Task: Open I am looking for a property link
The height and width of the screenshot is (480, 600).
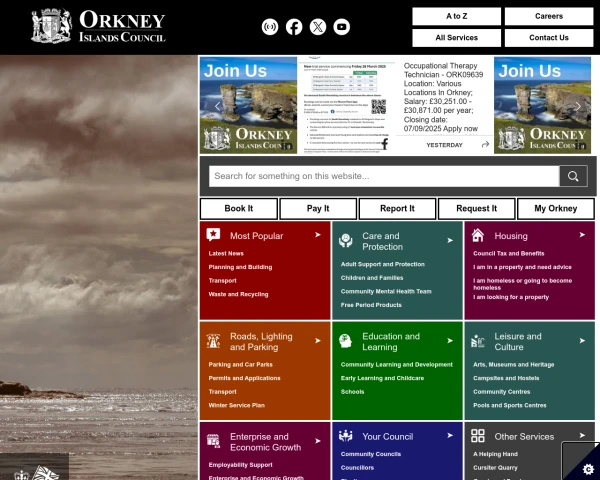Action: click(511, 297)
